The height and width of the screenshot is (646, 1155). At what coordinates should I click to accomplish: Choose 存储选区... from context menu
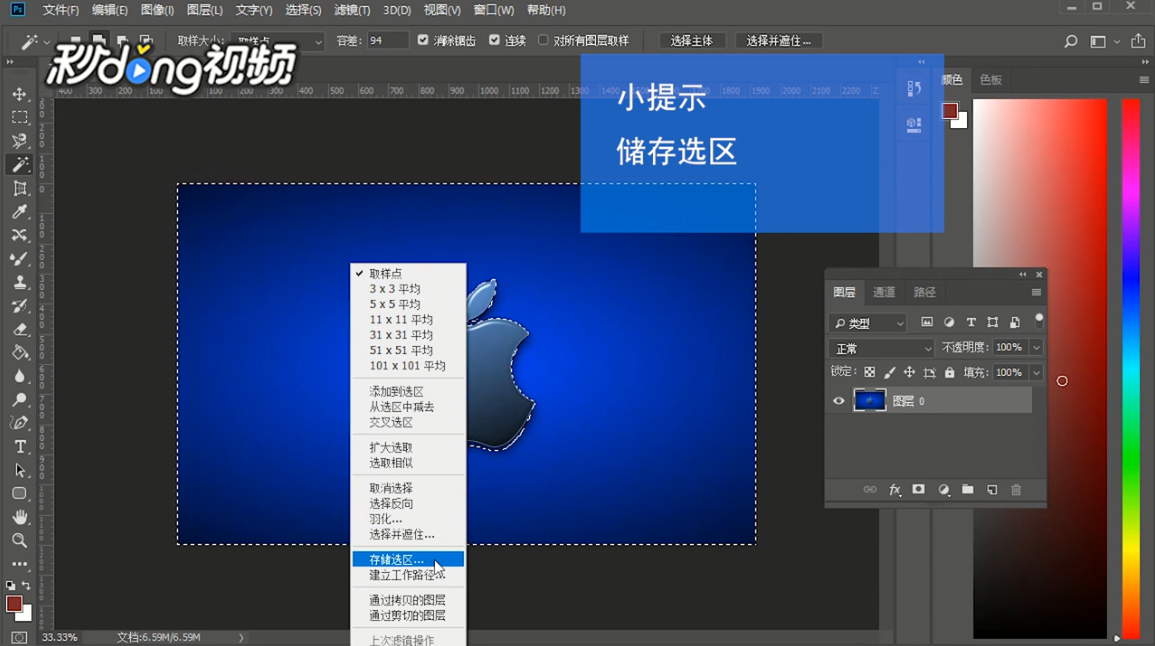coord(408,560)
